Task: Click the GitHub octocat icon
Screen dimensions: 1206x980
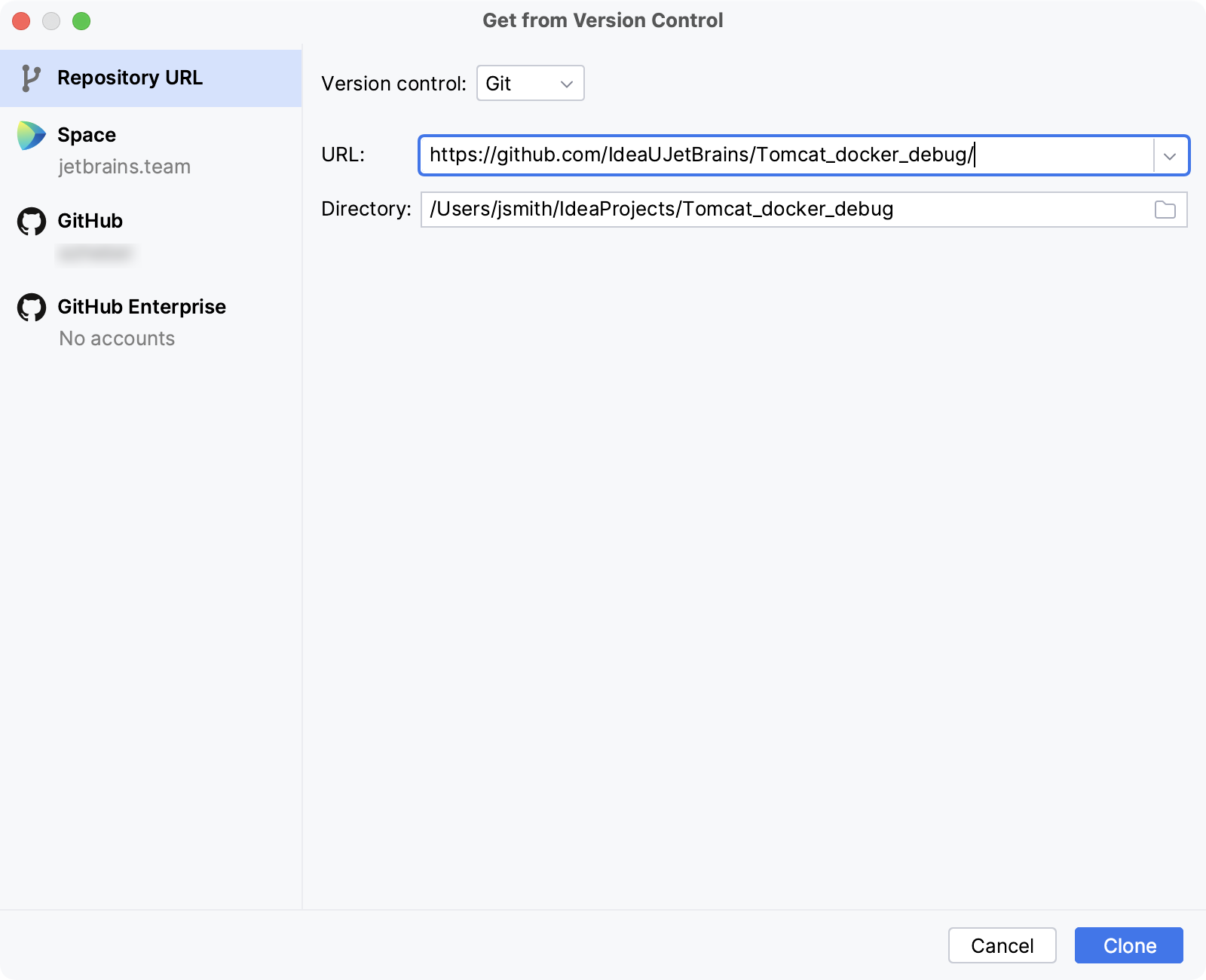Action: (31, 221)
